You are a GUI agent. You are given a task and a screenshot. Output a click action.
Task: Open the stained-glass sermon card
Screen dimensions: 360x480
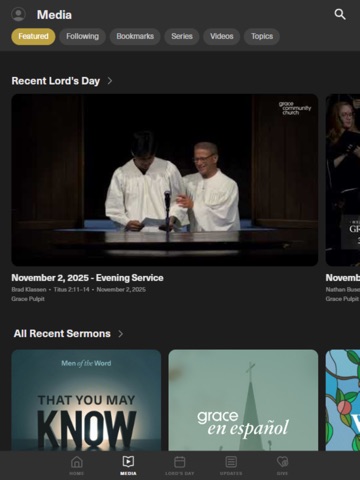343,400
